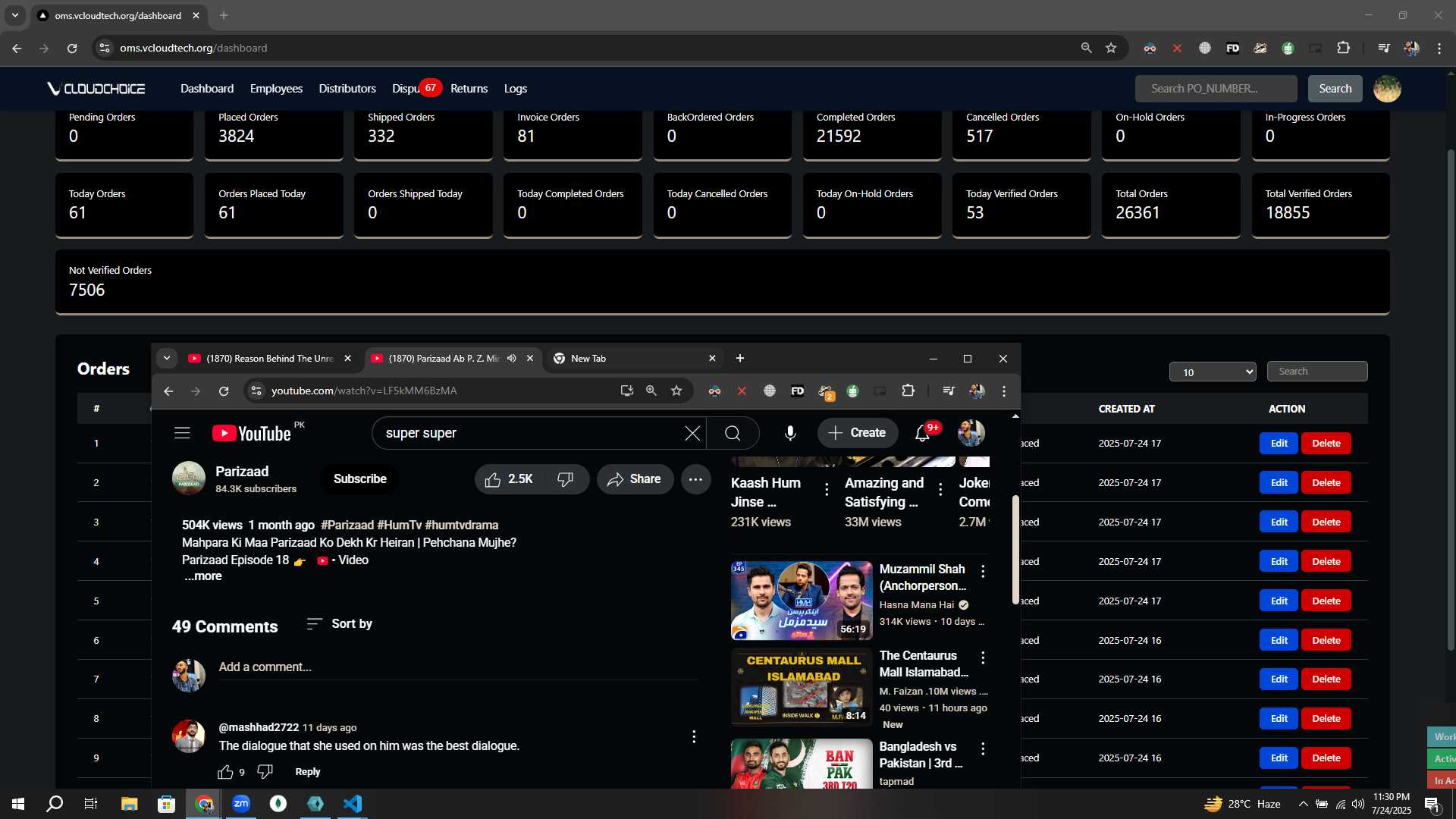Open Zoom from the taskbar
The height and width of the screenshot is (819, 1456).
point(241,804)
